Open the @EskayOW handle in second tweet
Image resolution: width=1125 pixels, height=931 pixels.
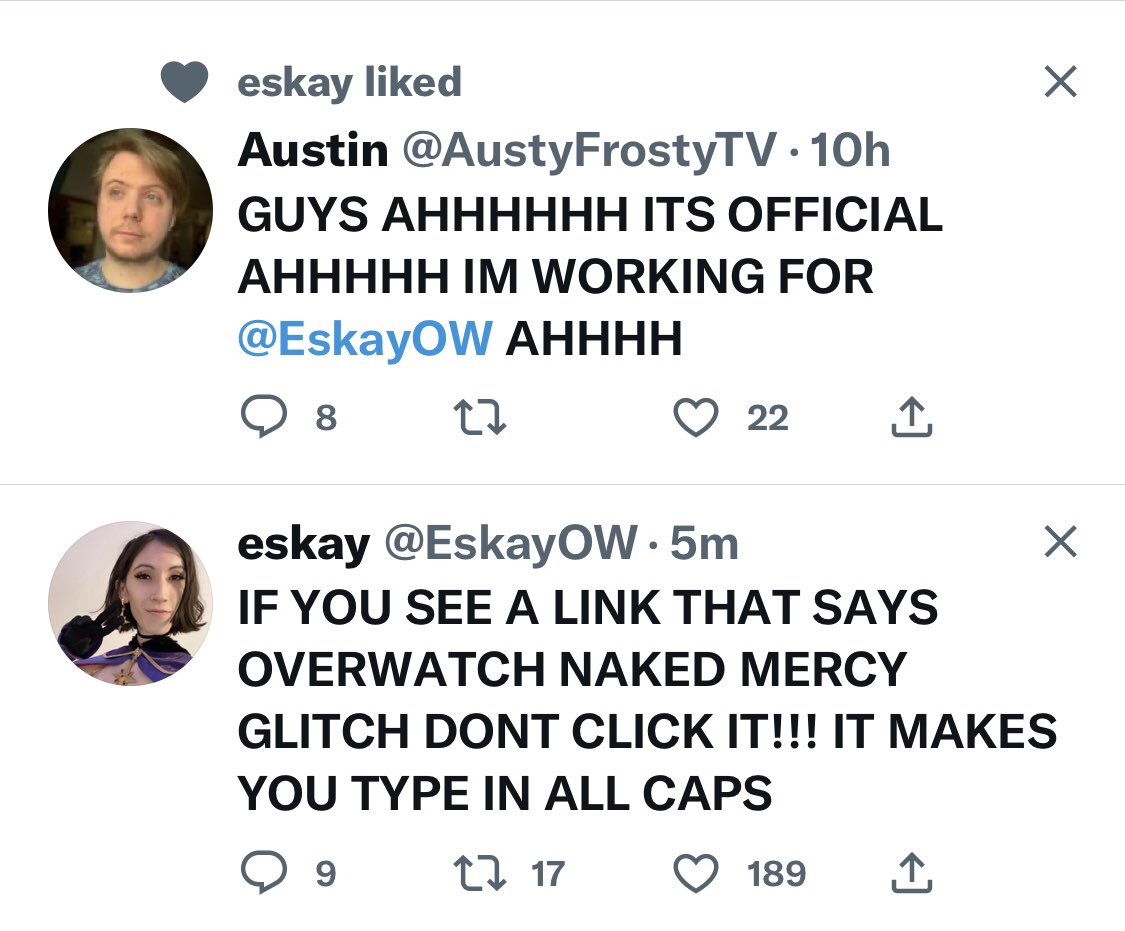[512, 544]
